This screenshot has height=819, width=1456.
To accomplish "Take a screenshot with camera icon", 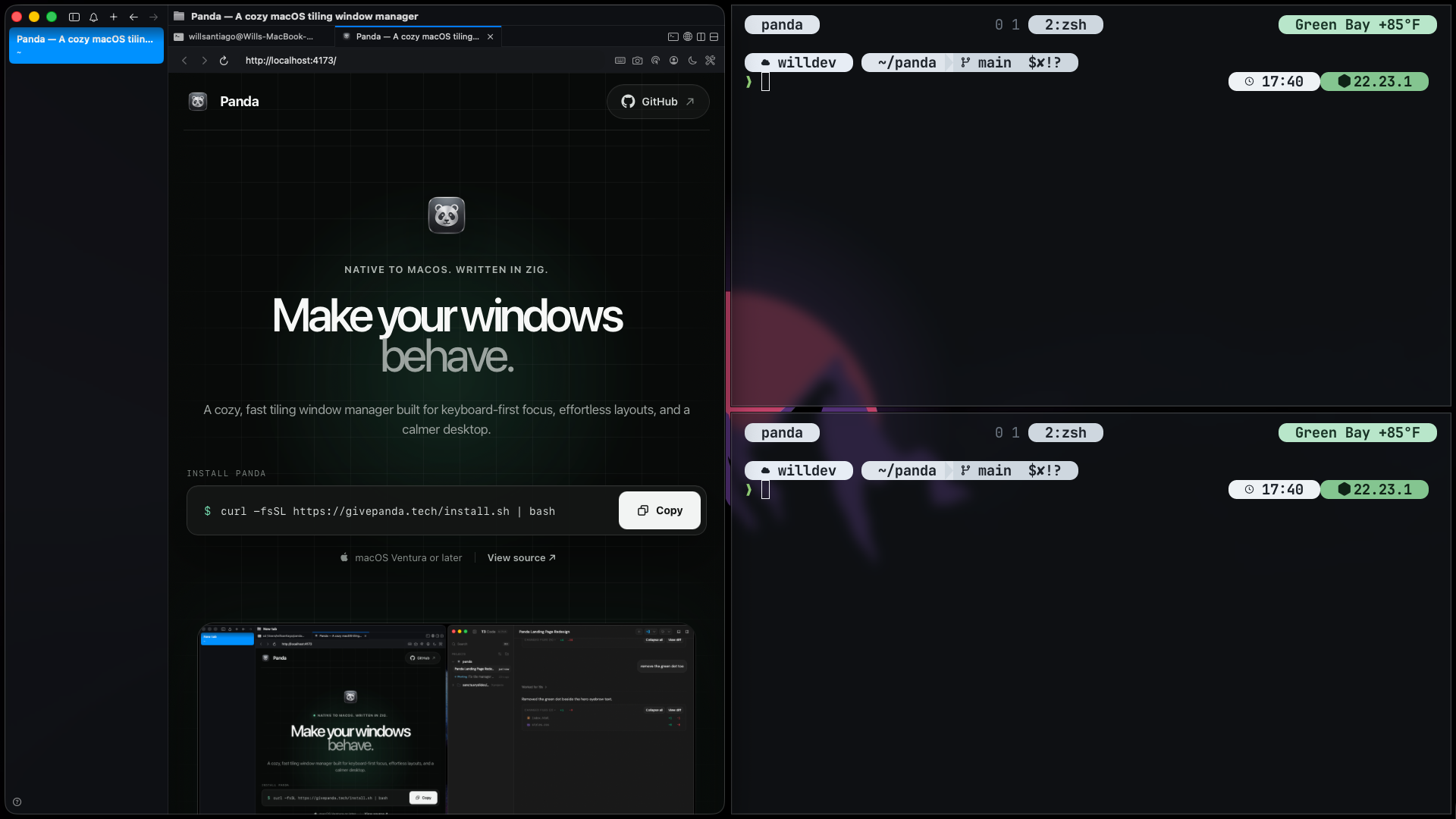I will coord(638,61).
